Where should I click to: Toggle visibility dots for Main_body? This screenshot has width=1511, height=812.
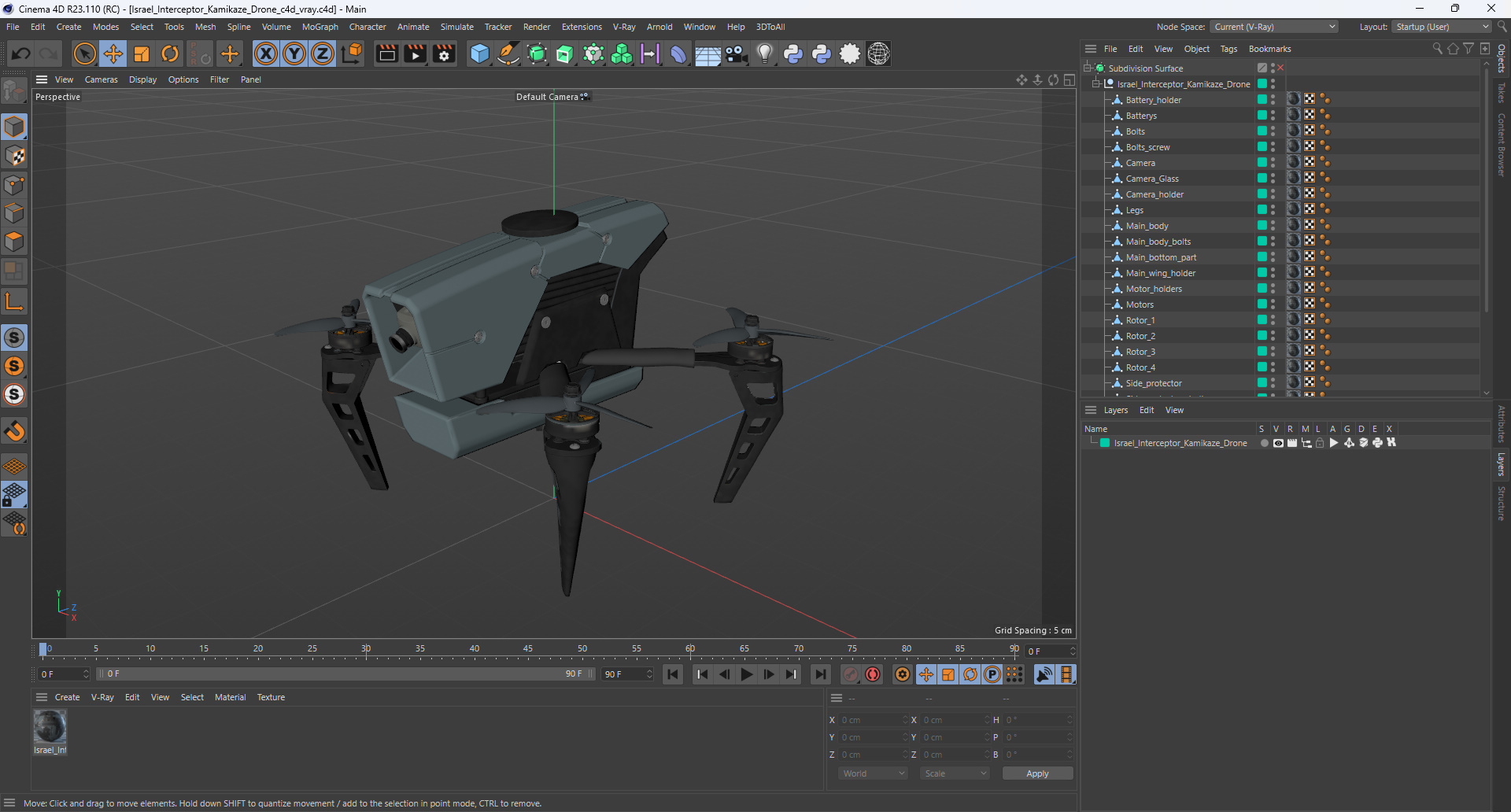point(1273,225)
